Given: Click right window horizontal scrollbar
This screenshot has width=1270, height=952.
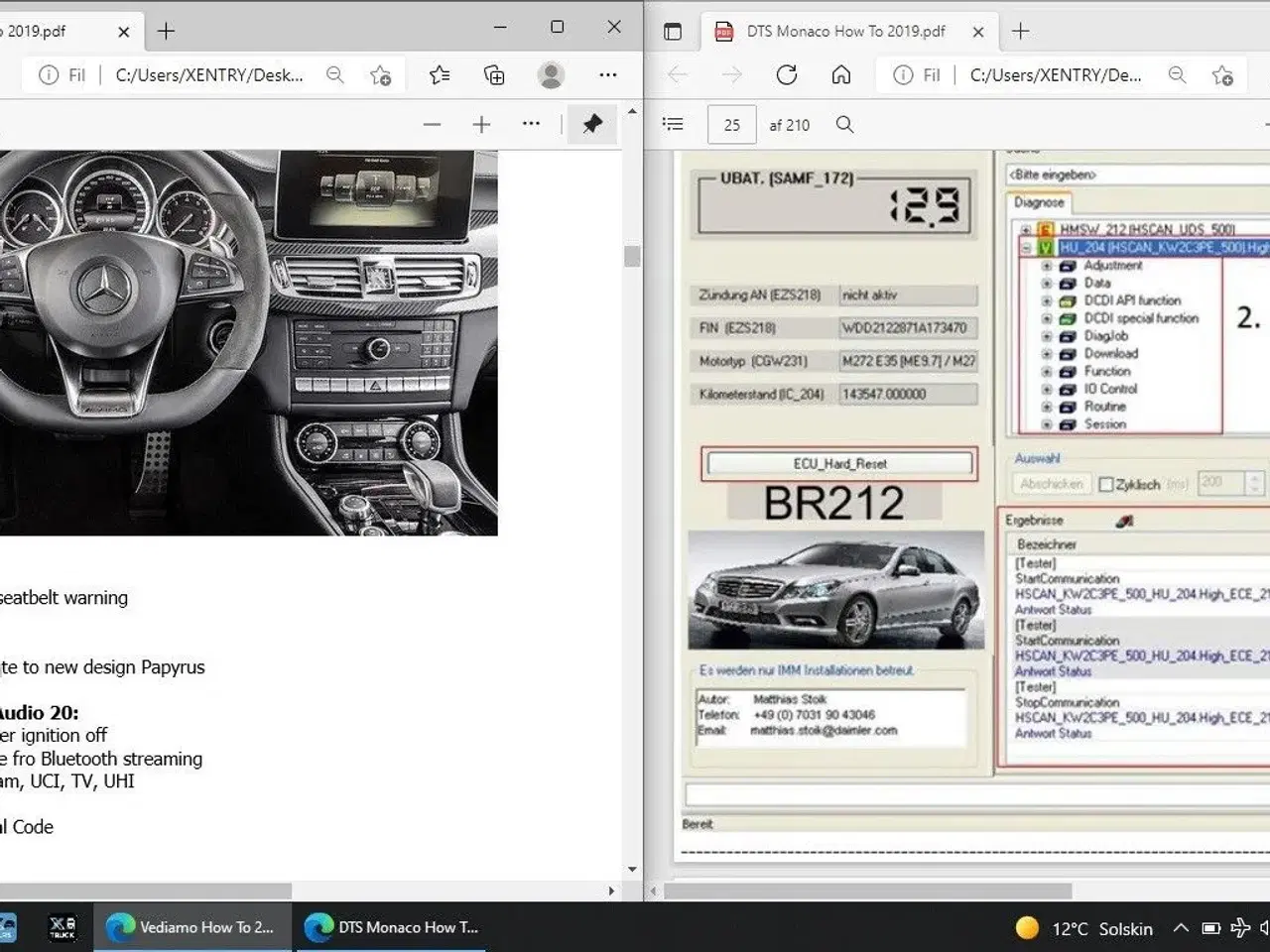Looking at the screenshot, I should [868, 891].
